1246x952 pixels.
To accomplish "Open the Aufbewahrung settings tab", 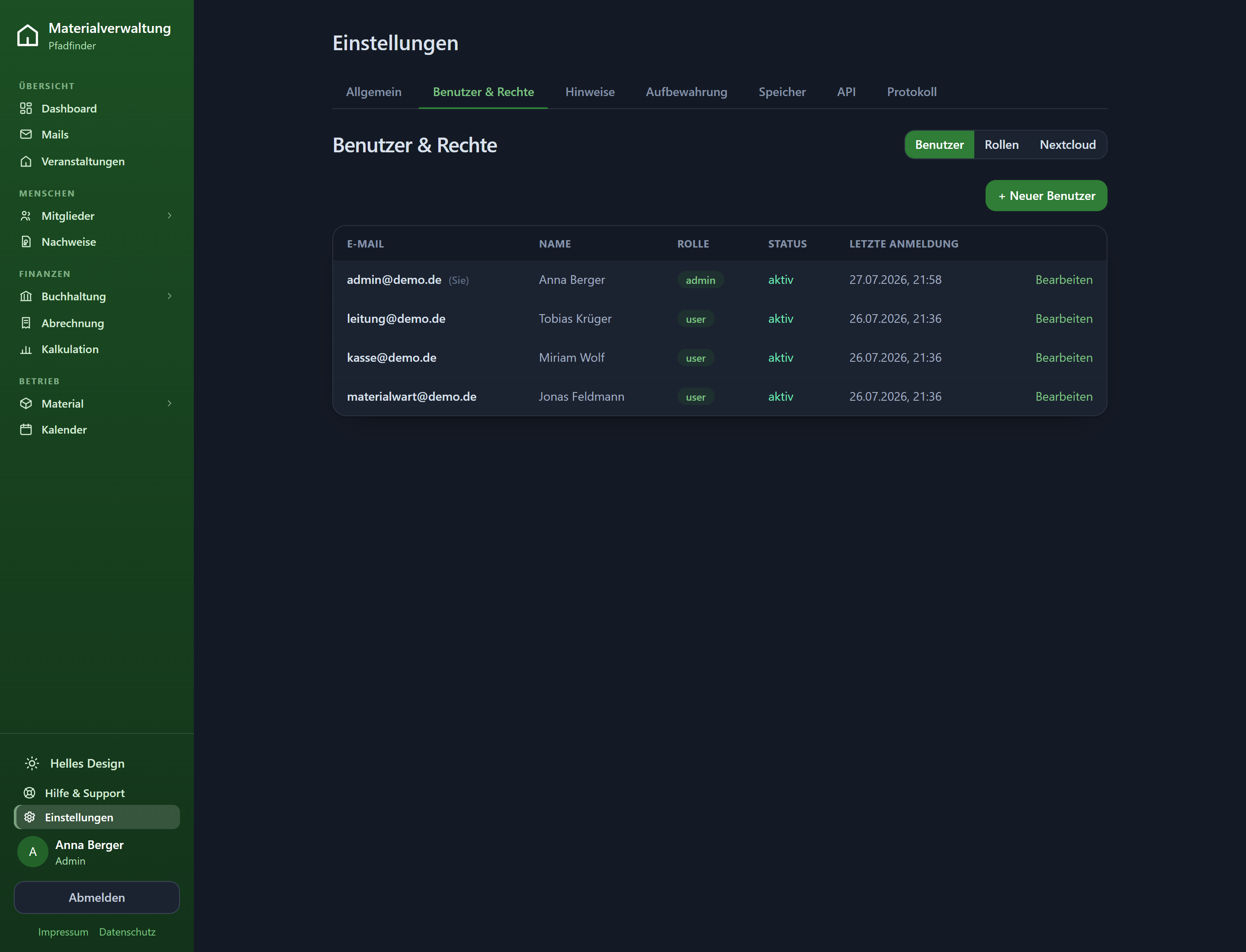I will pos(686,92).
